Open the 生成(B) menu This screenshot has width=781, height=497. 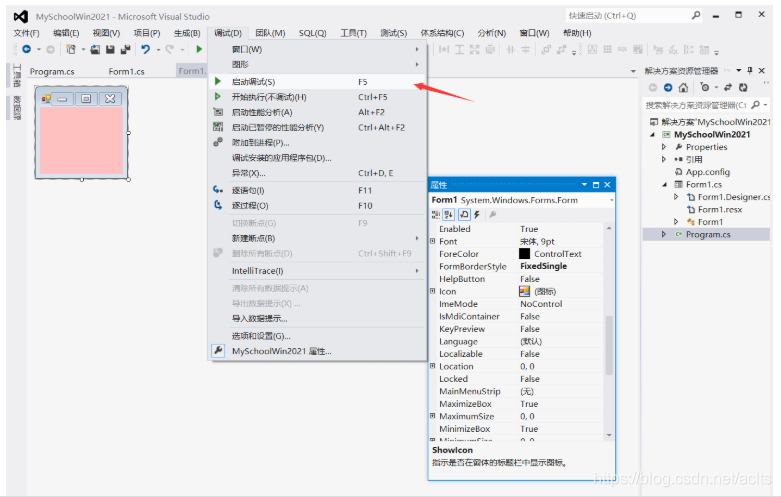(x=187, y=33)
